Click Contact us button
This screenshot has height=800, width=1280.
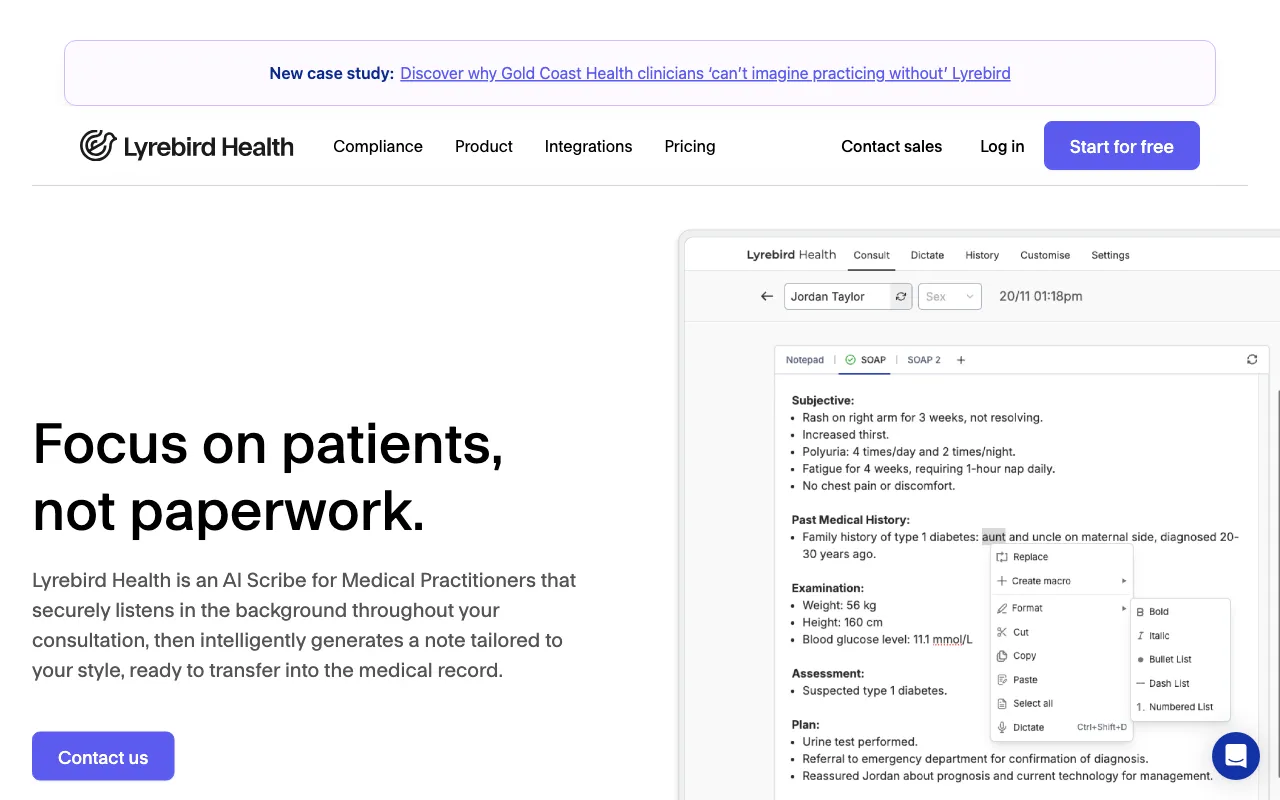[103, 757]
